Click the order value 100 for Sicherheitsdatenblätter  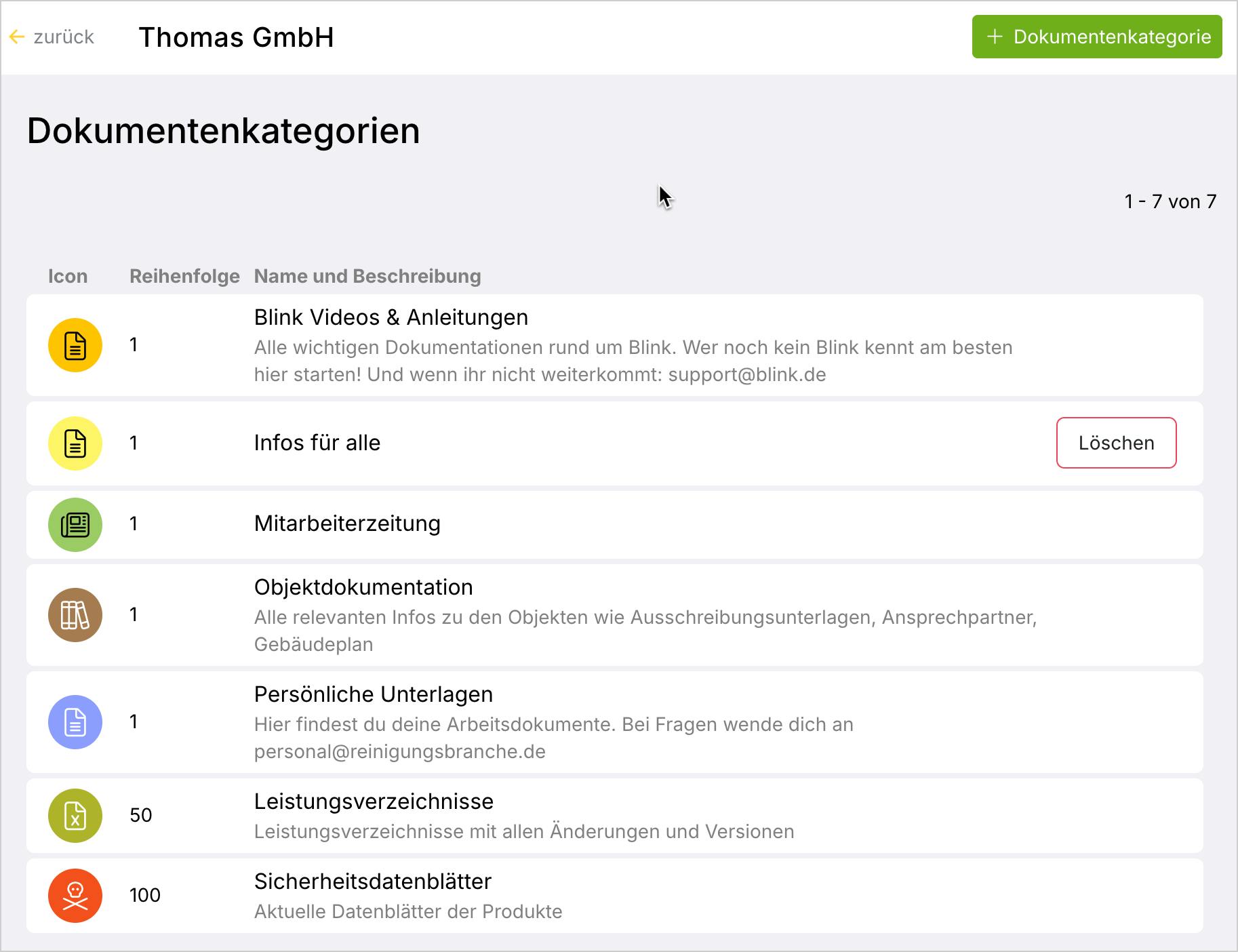coord(145,895)
